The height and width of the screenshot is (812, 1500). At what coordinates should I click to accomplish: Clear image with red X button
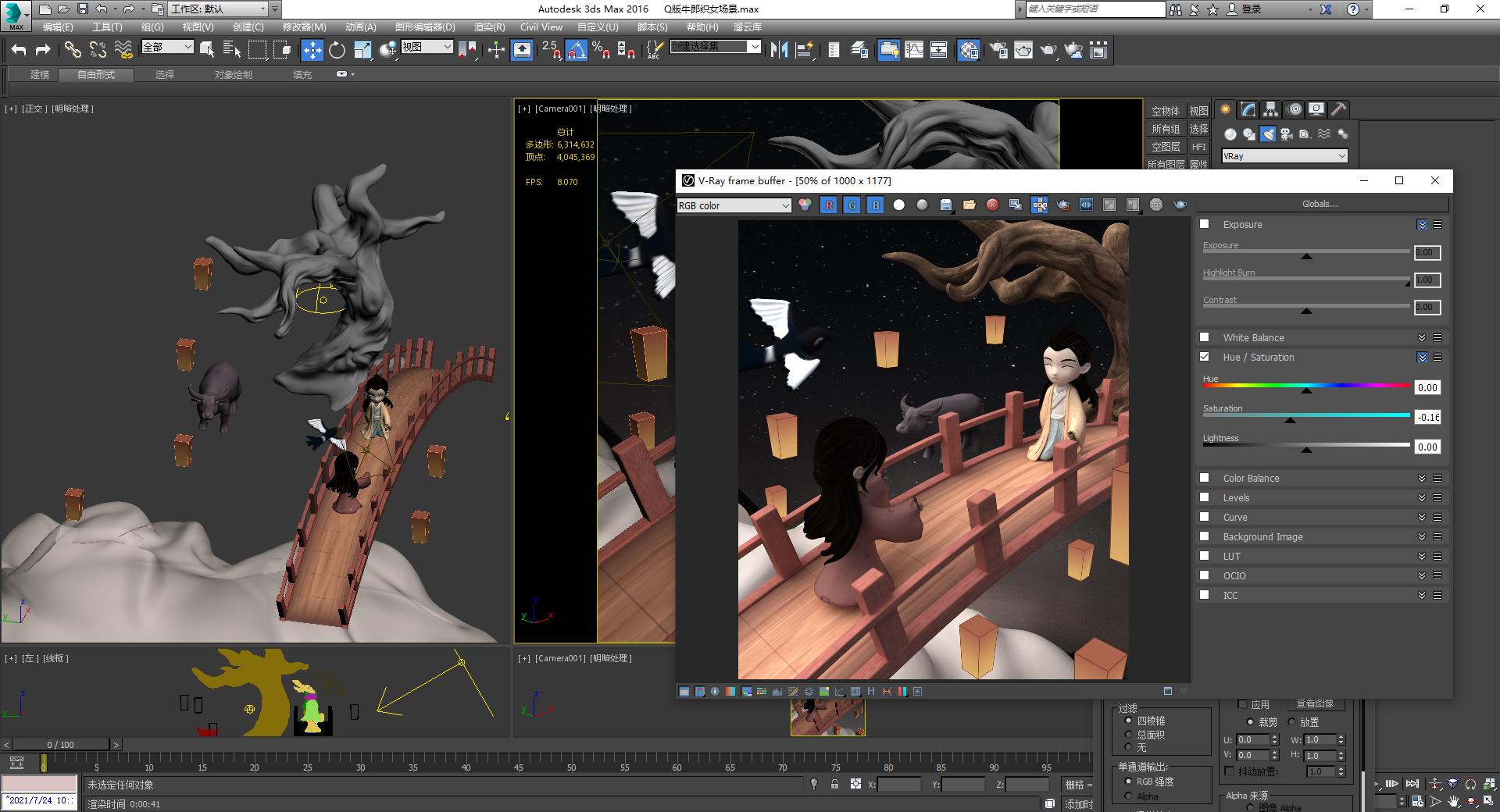tap(992, 205)
